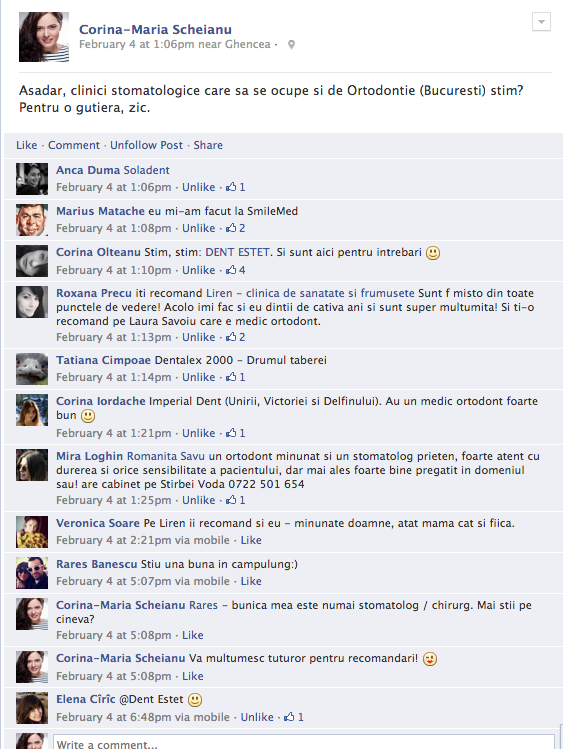This screenshot has width=563, height=749.
Task: Click the Share link under the post
Action: (208, 145)
